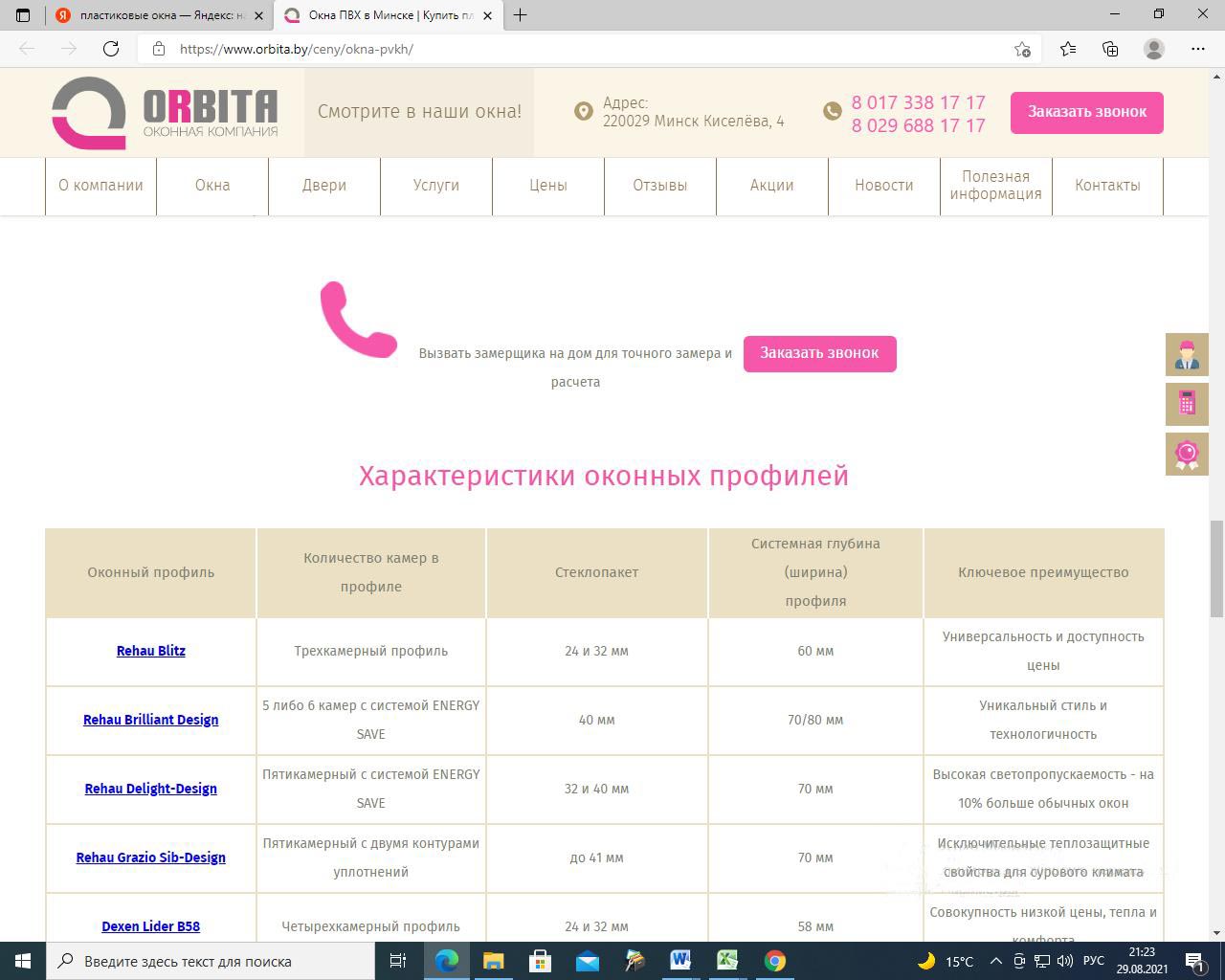1225x980 pixels.
Task: Open Microsoft Word from taskbar
Action: click(680, 961)
